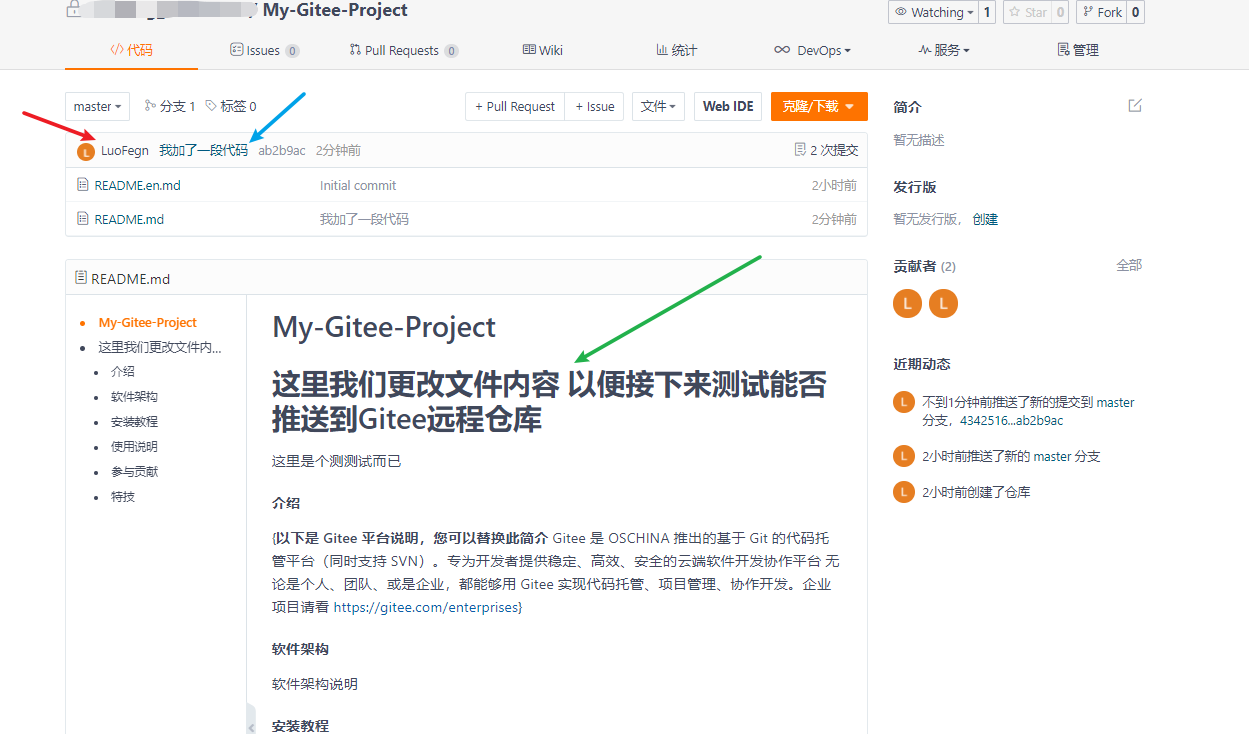1249x734 pixels.
Task: Click the LuoFegn author avatar icon
Action: pos(85,151)
